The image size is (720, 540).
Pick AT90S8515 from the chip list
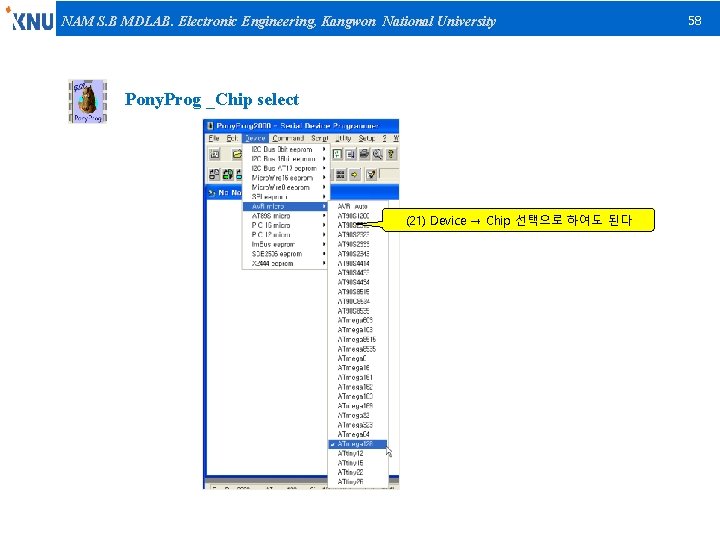pyautogui.click(x=358, y=292)
